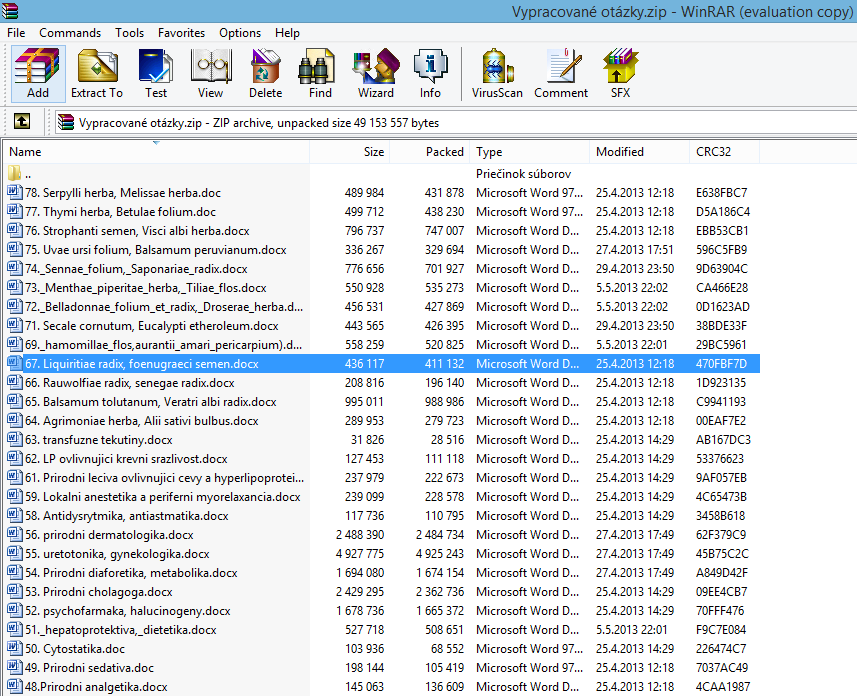Select 75. Uvae ursi folium, Balsamum peruvianum.docx

coord(381,250)
